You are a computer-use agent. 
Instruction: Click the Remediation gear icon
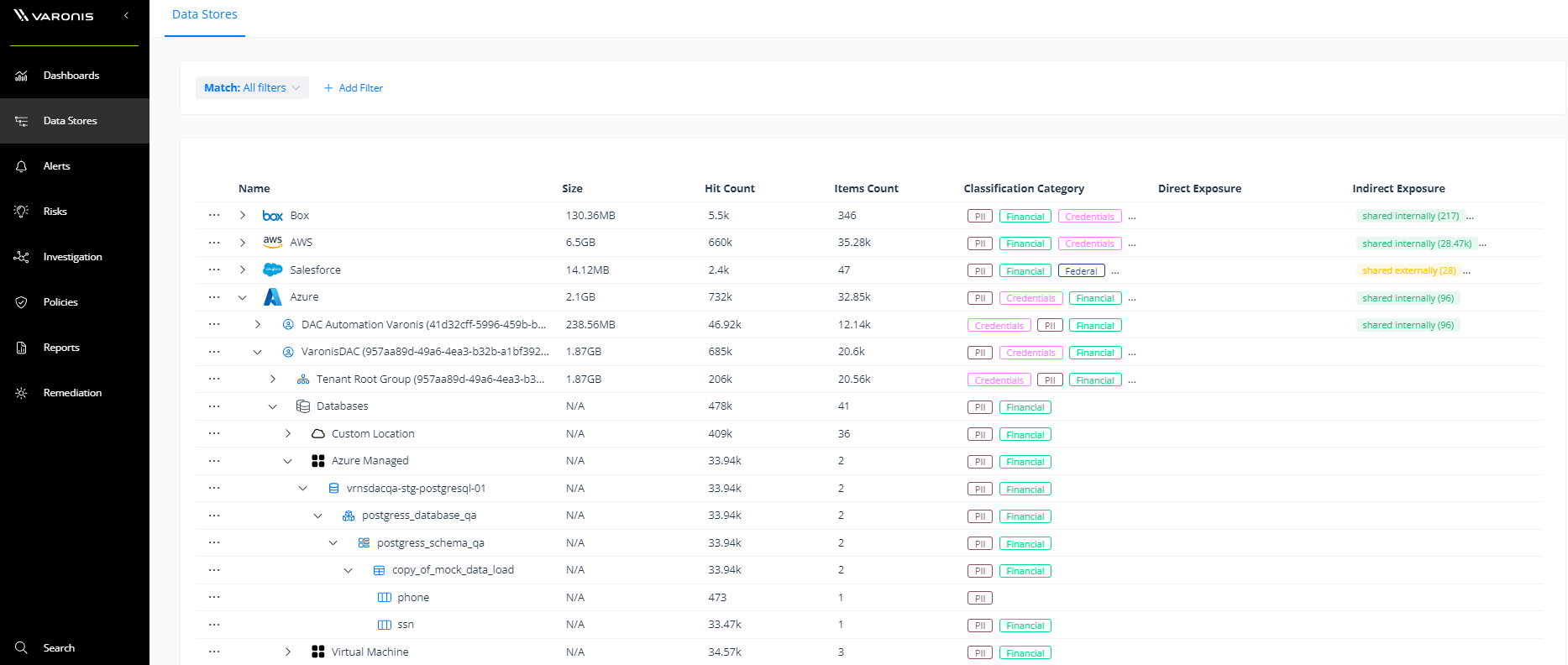click(22, 393)
